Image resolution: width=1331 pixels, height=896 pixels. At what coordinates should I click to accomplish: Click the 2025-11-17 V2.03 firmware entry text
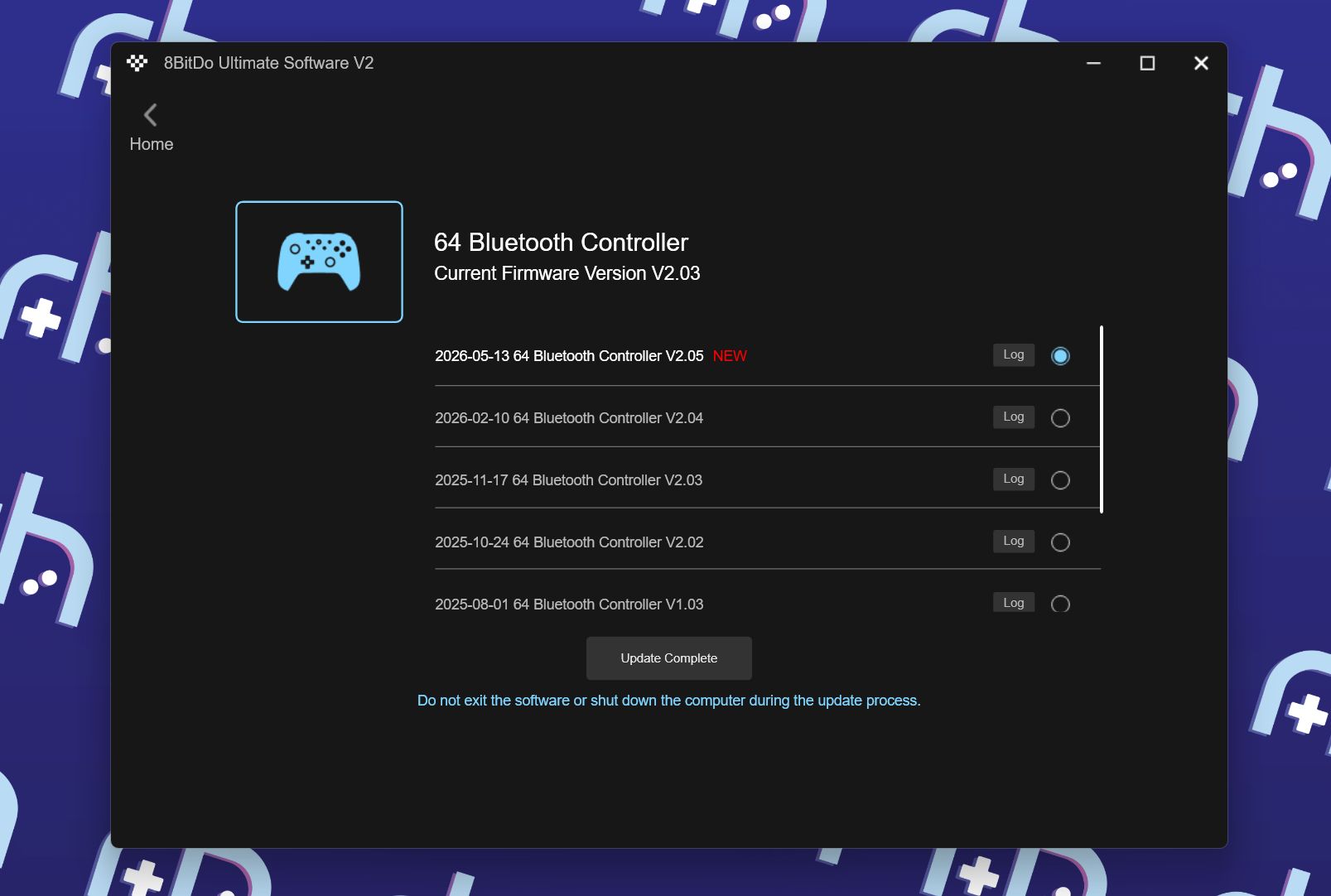click(568, 480)
